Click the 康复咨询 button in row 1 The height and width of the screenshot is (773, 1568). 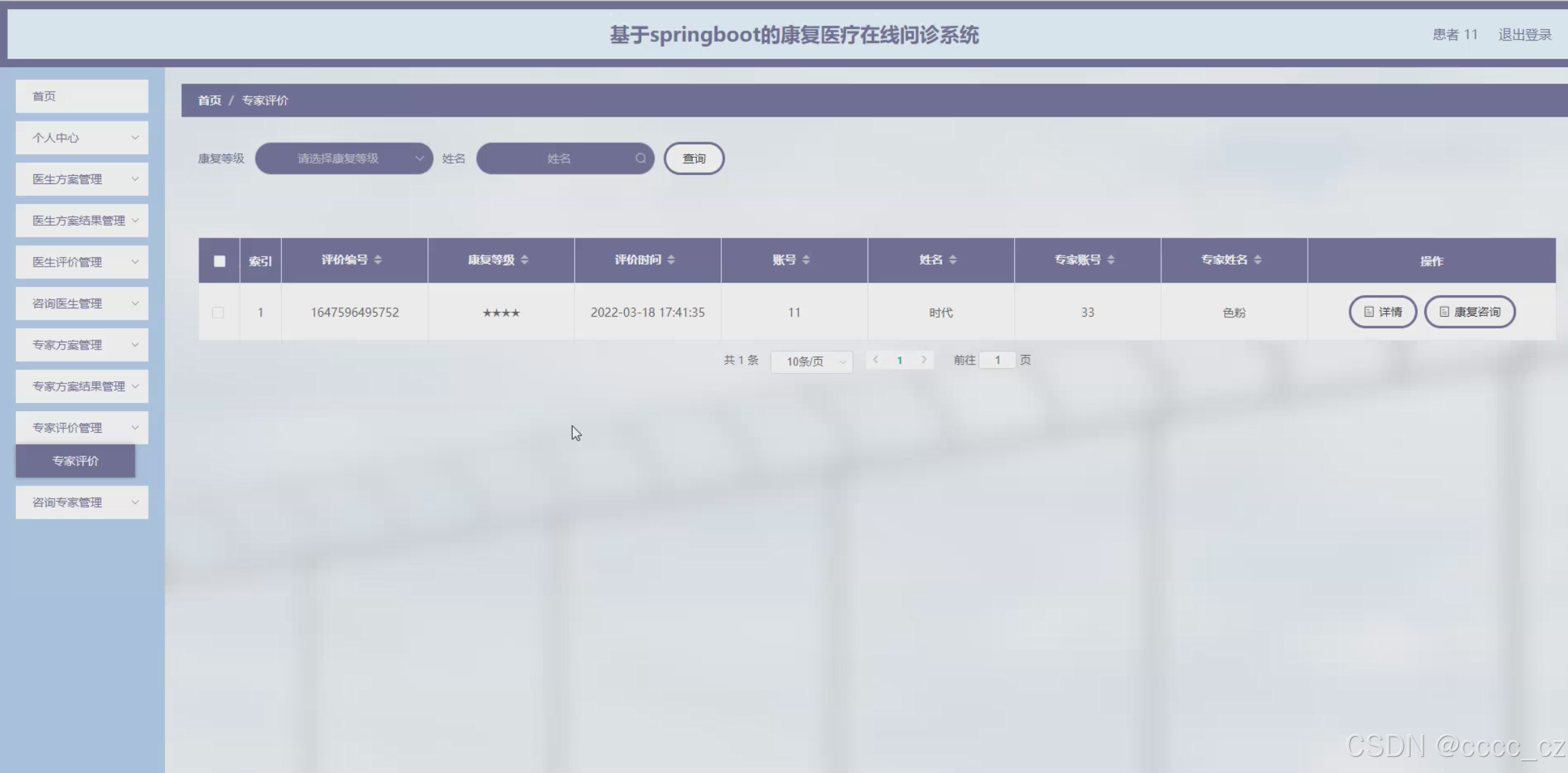(x=1469, y=312)
